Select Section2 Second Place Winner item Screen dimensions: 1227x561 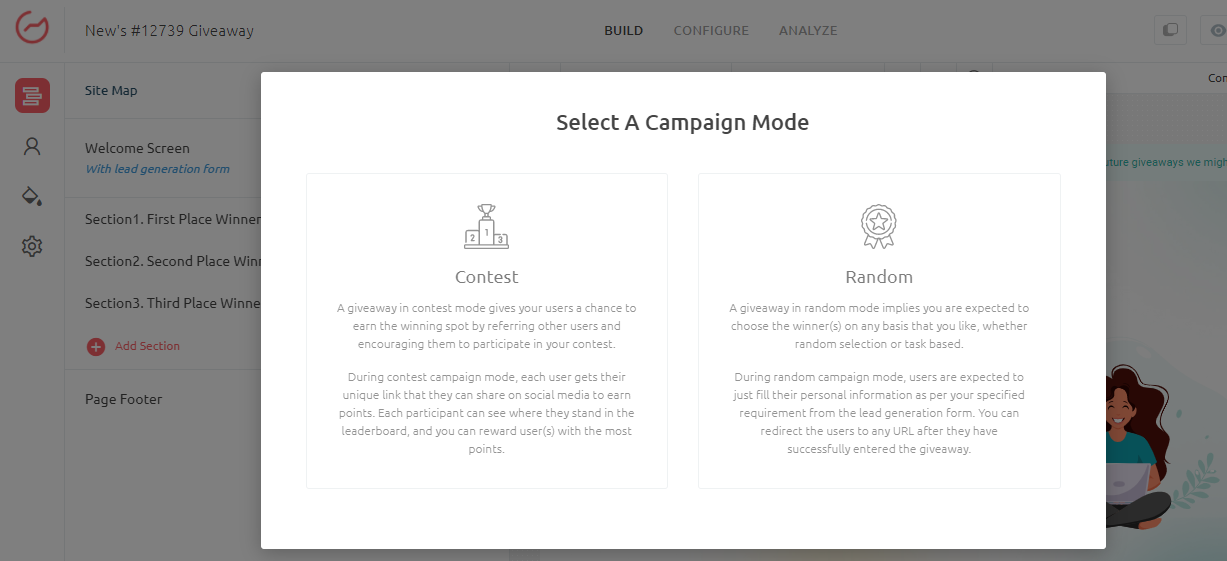tap(172, 261)
